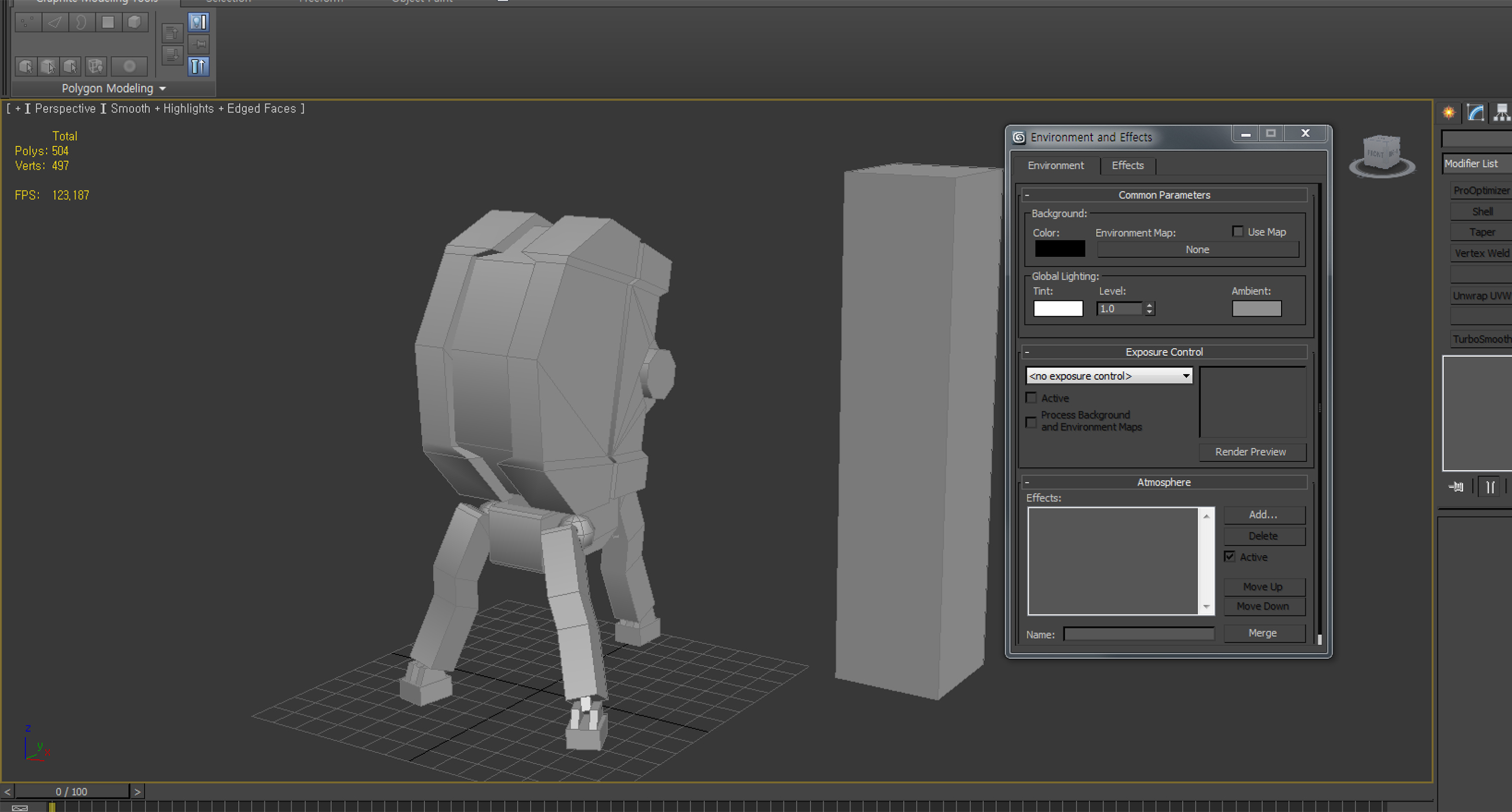Click Next Modifier stack down-arrow icon
This screenshot has height=812, width=1512.
[x=172, y=55]
